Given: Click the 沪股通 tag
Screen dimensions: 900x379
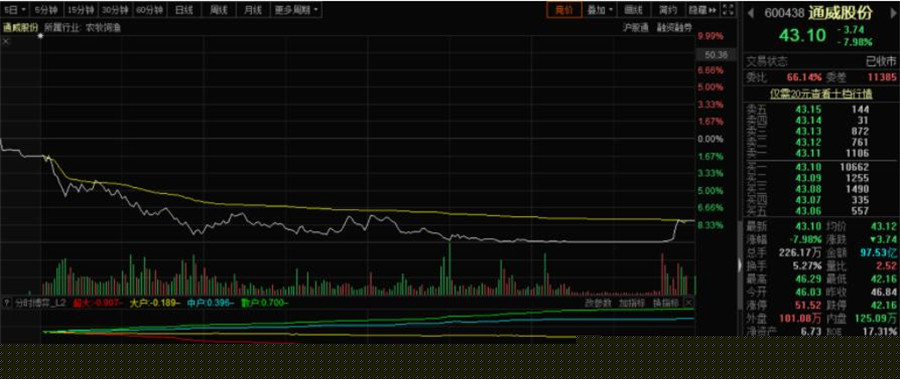Looking at the screenshot, I should click(635, 27).
